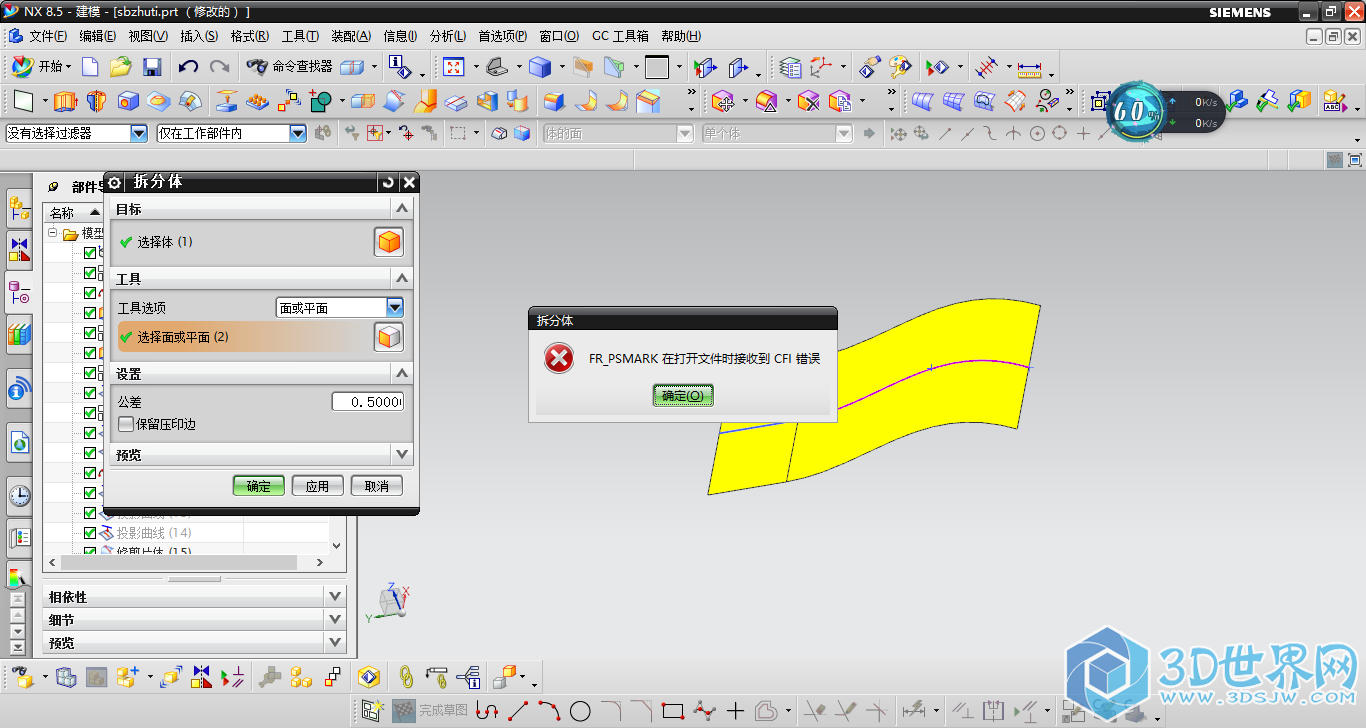Click the 取消 button in Split Body
Viewport: 1366px width, 728px height.
(x=377, y=486)
